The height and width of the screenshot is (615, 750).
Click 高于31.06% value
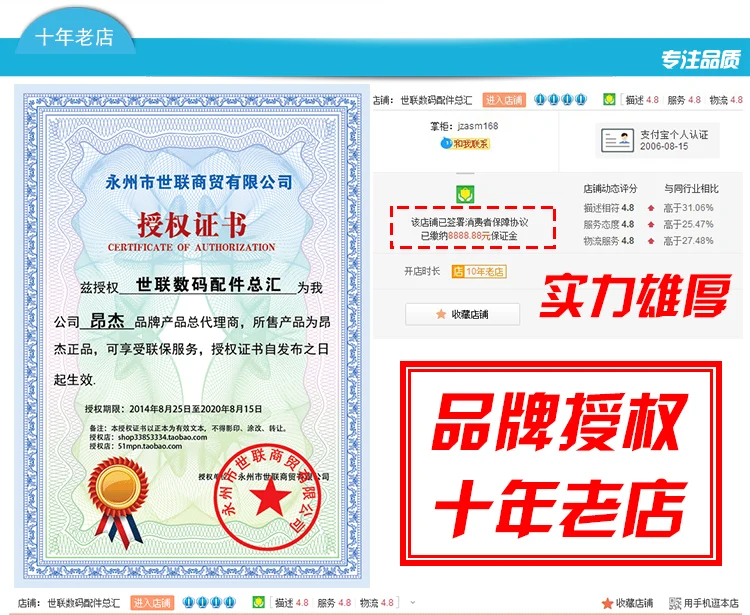(688, 208)
